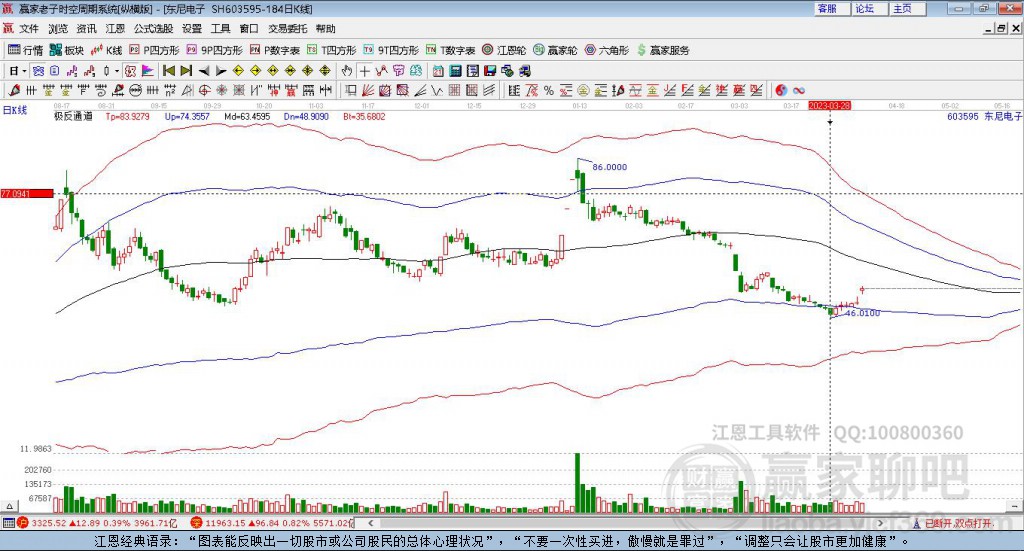Open the 江恩 menu
Screen dimensions: 1024x551
pos(115,29)
